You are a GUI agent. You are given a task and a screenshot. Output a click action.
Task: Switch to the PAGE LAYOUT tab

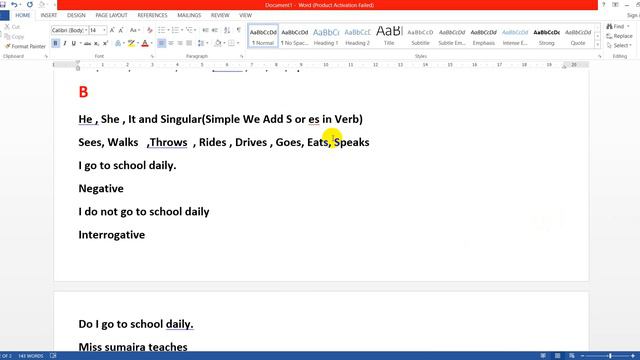tap(111, 15)
